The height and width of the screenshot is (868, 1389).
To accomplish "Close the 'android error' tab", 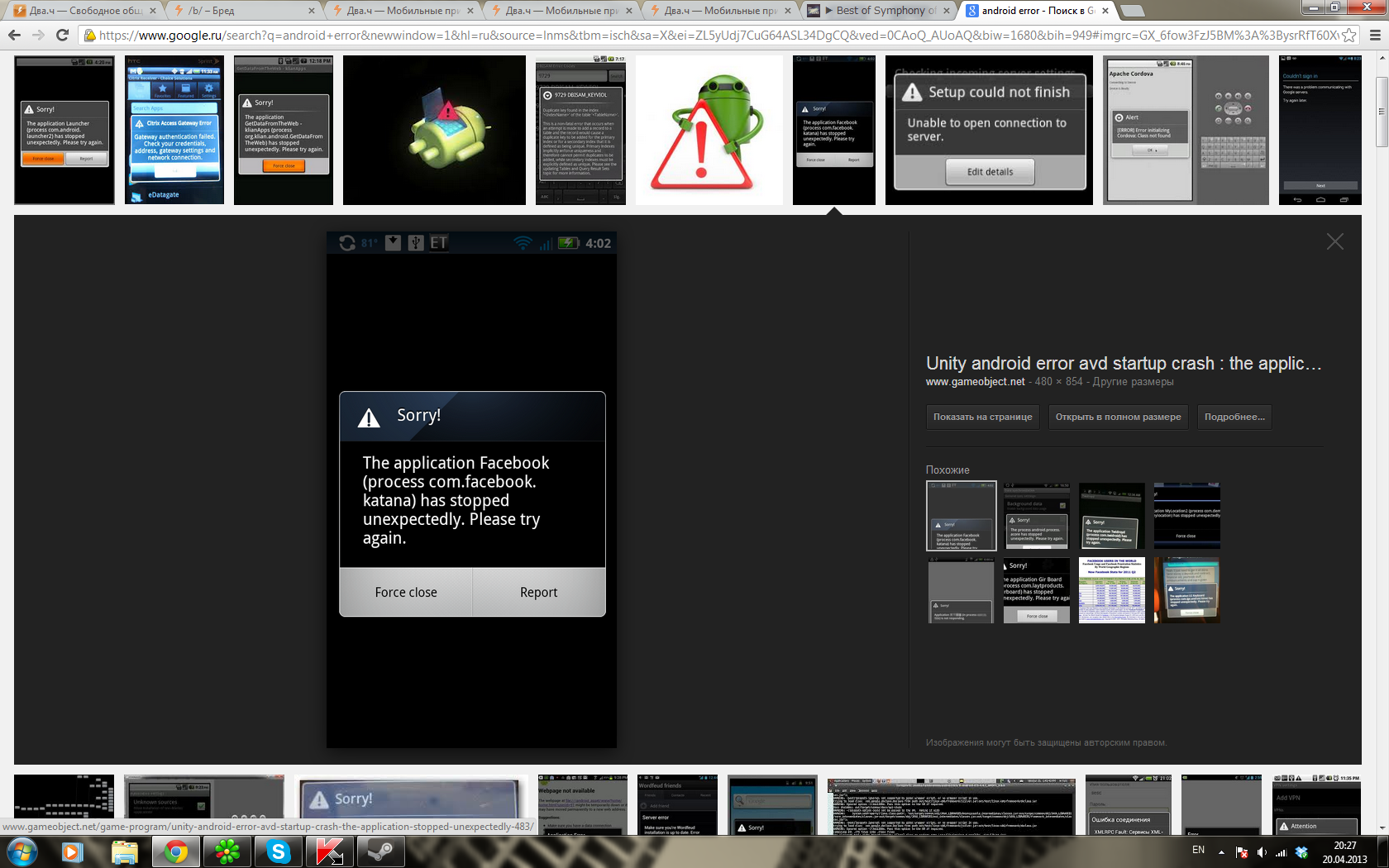I will coord(1105,11).
